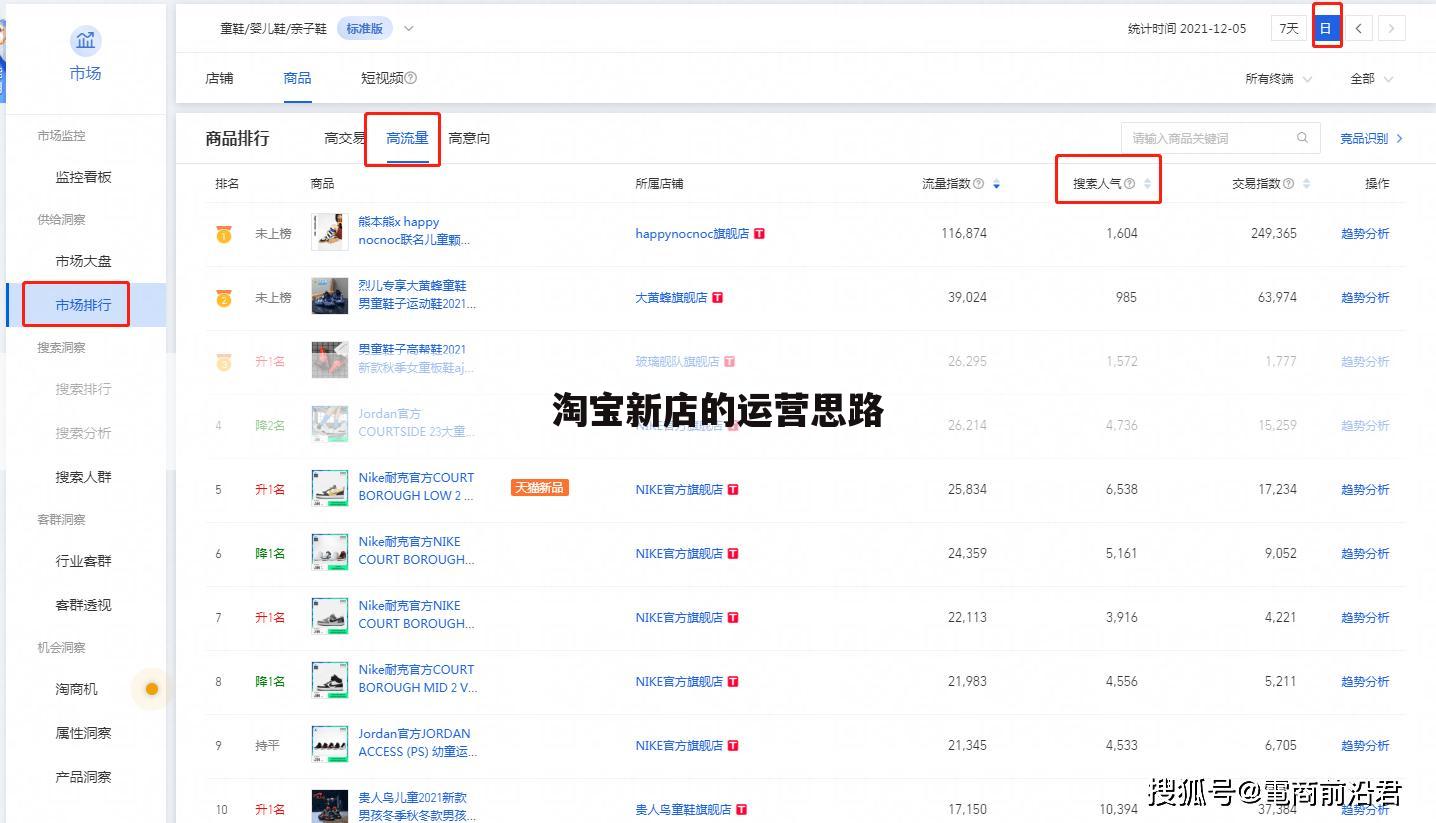Viewport: 1436px width, 823px height.
Task: Click the 童鞋/婴儿鞋/亲子鞋 category text
Action: (274, 28)
